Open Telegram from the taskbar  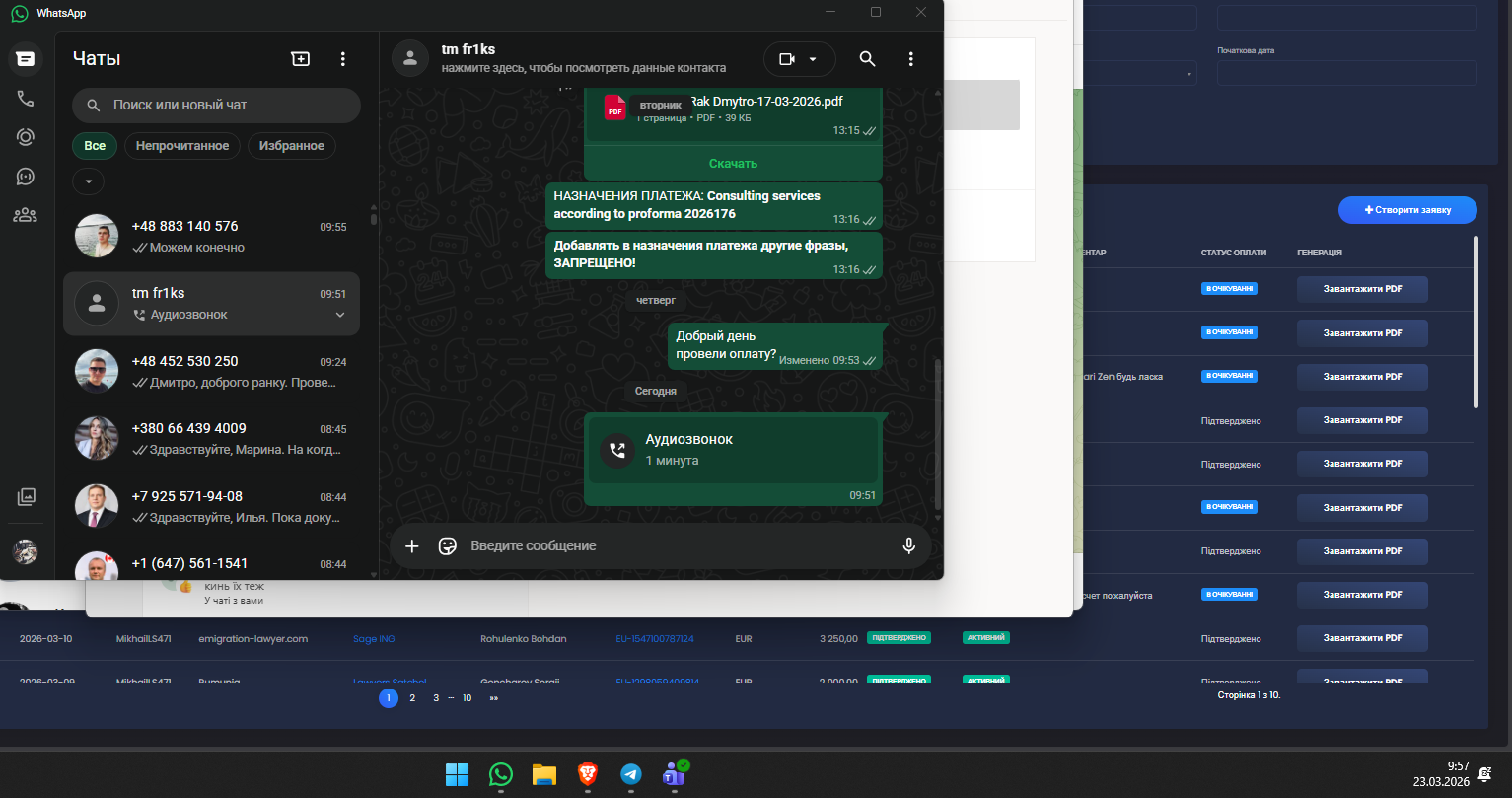(x=631, y=775)
